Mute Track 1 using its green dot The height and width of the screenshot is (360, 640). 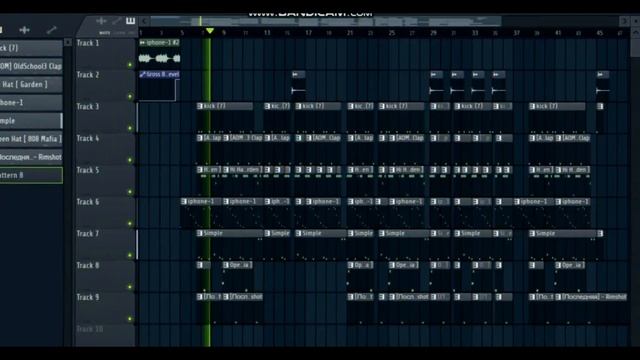pyautogui.click(x=130, y=65)
